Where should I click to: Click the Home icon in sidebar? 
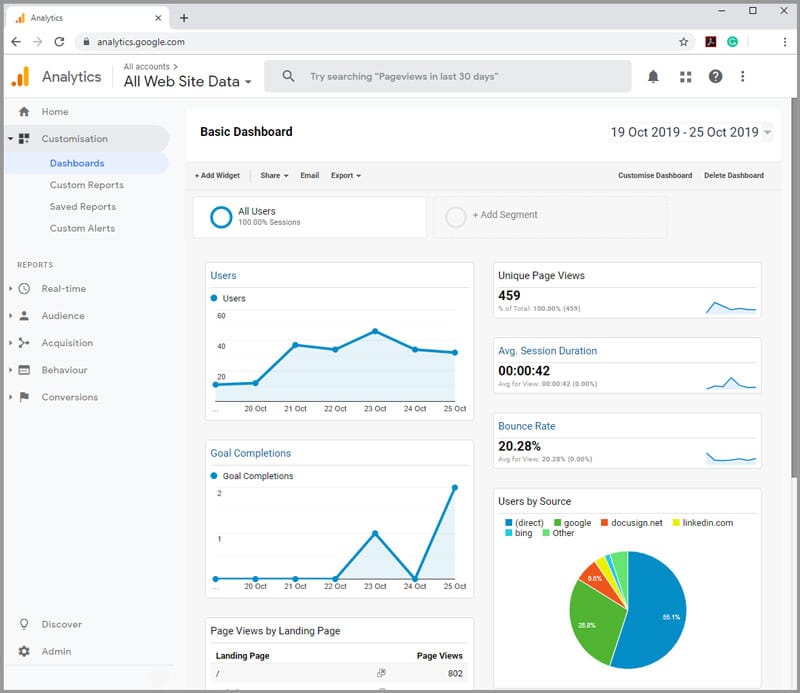24,112
